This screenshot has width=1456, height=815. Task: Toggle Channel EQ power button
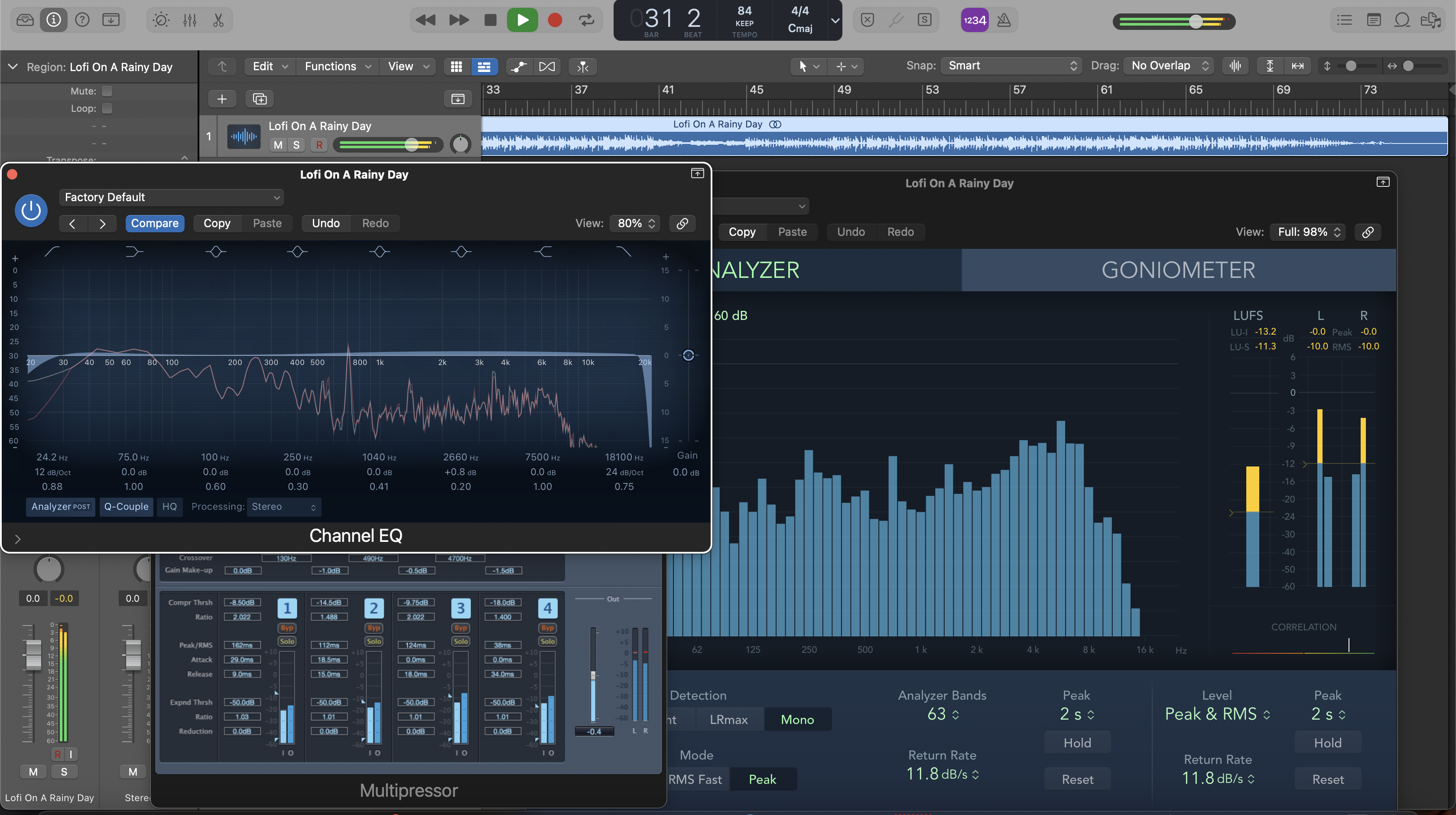(30, 210)
